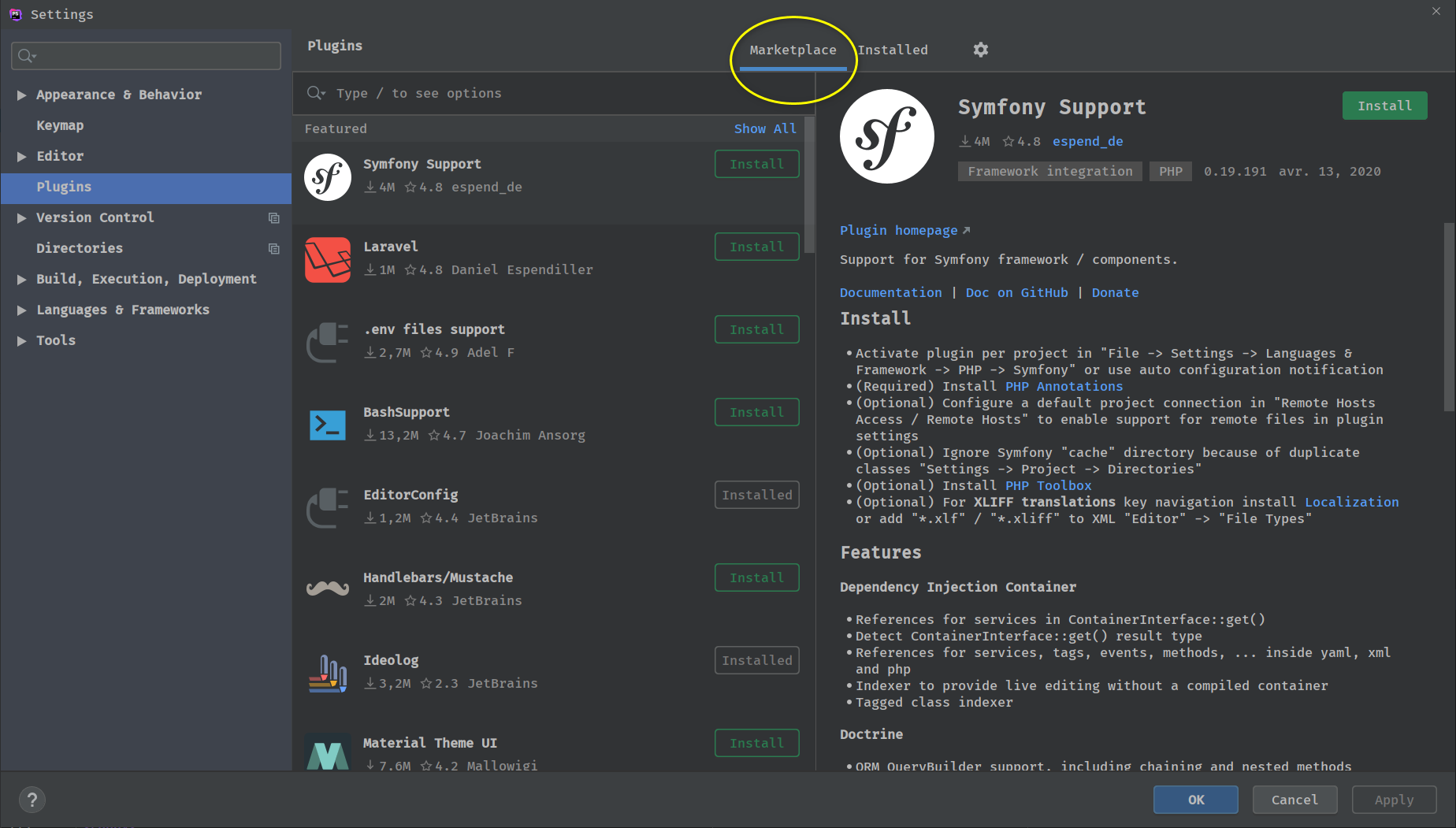The image size is (1456, 828).
Task: Click the large Symfony logo in details
Action: [x=887, y=136]
